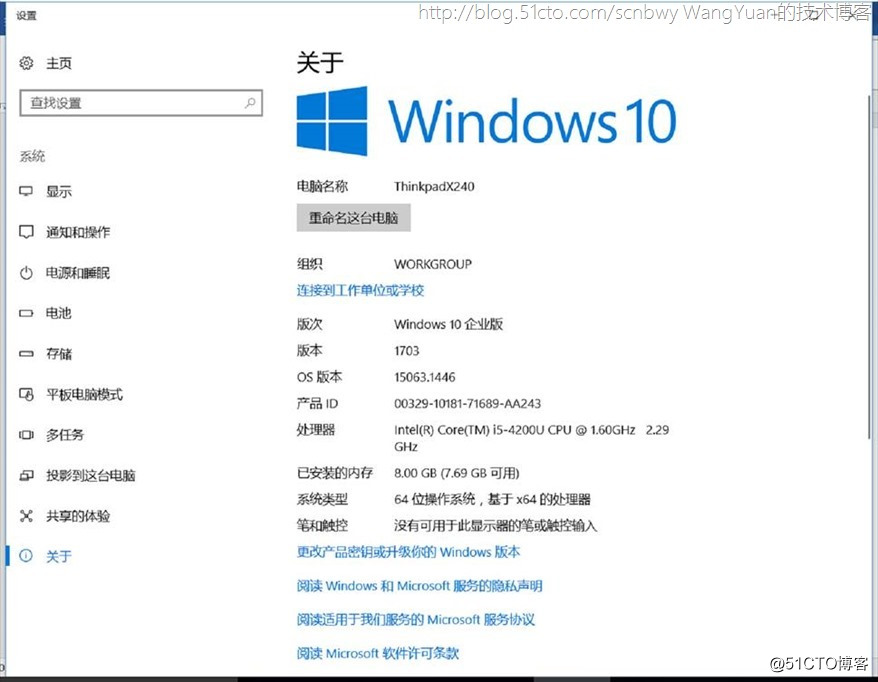Click the edition value Windows 10 企业版
The height and width of the screenshot is (682, 878).
449,324
